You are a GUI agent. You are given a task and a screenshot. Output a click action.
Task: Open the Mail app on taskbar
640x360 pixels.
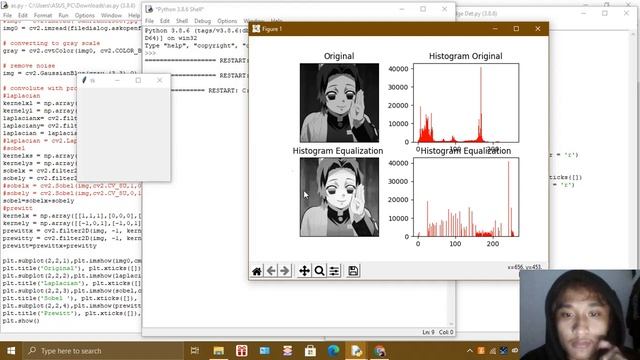(x=264, y=351)
